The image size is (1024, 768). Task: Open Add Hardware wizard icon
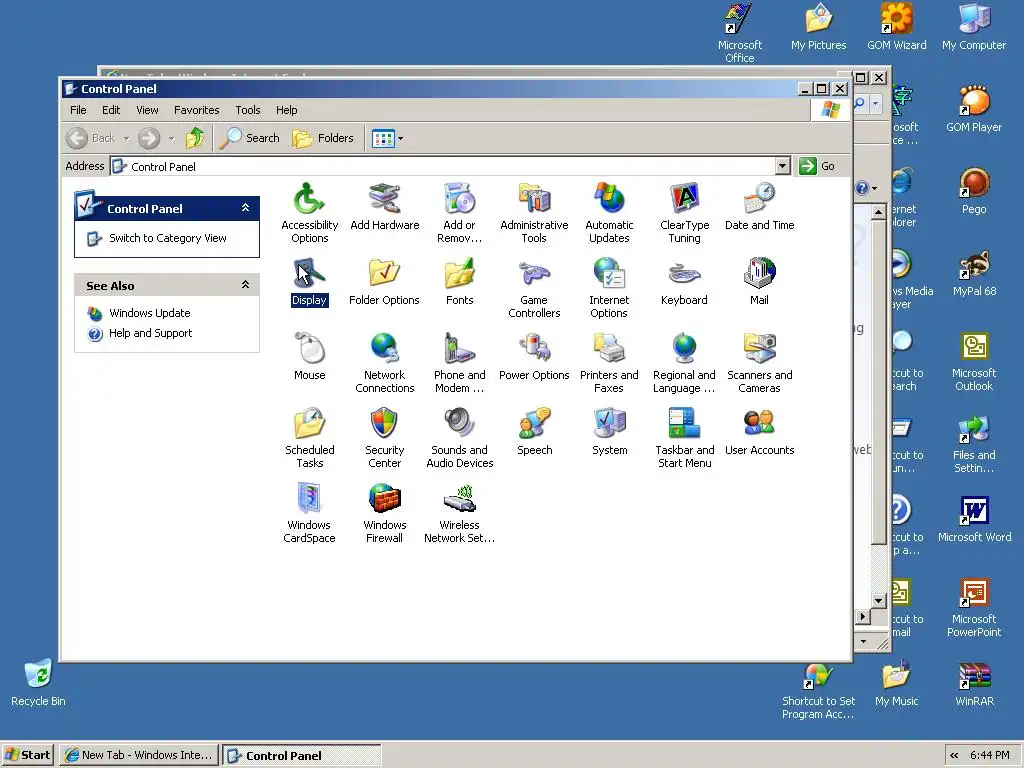click(385, 206)
